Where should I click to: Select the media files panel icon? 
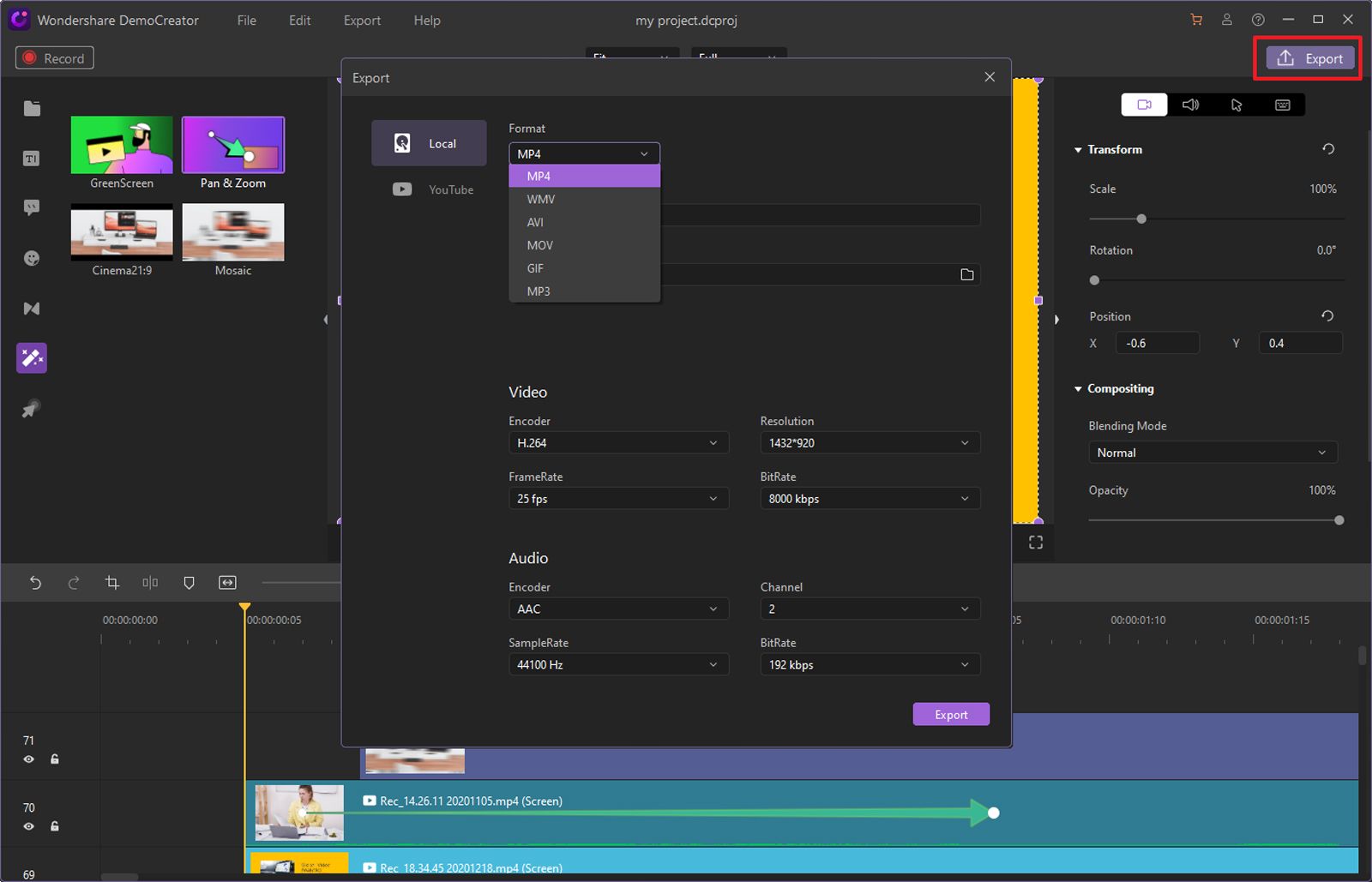31,108
